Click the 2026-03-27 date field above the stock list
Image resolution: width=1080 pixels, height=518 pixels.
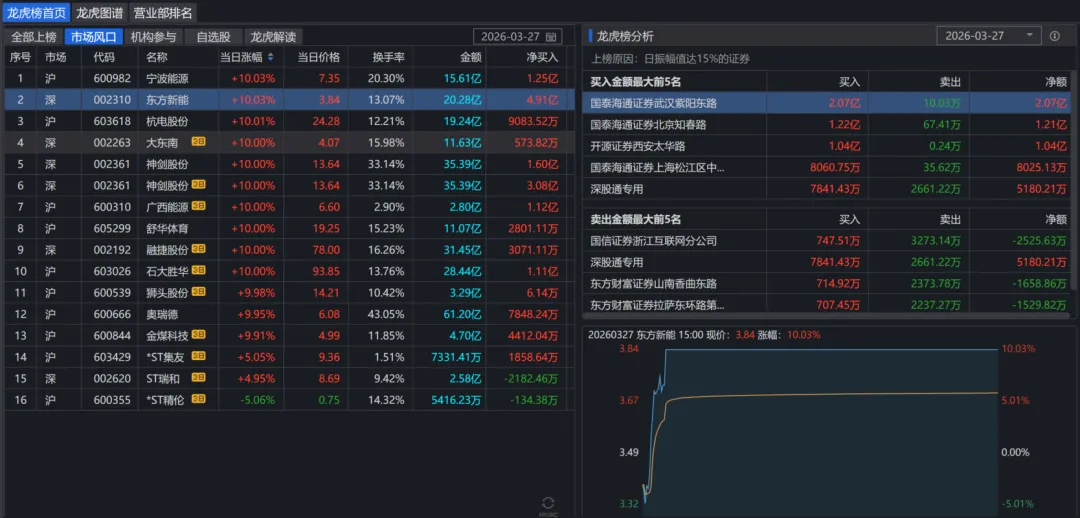[518, 37]
